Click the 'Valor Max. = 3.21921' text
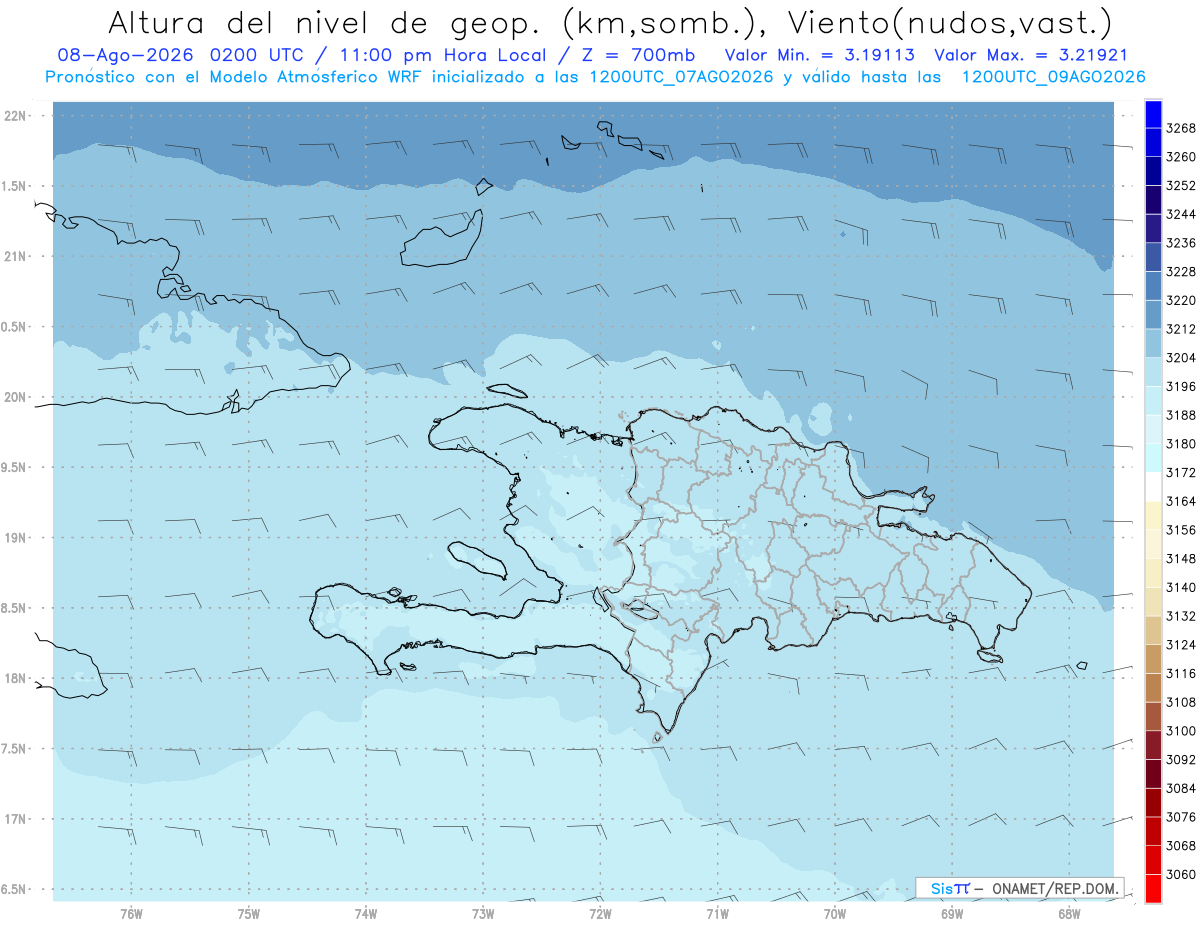Viewport: 1200px width, 927px height. pos(1031,55)
